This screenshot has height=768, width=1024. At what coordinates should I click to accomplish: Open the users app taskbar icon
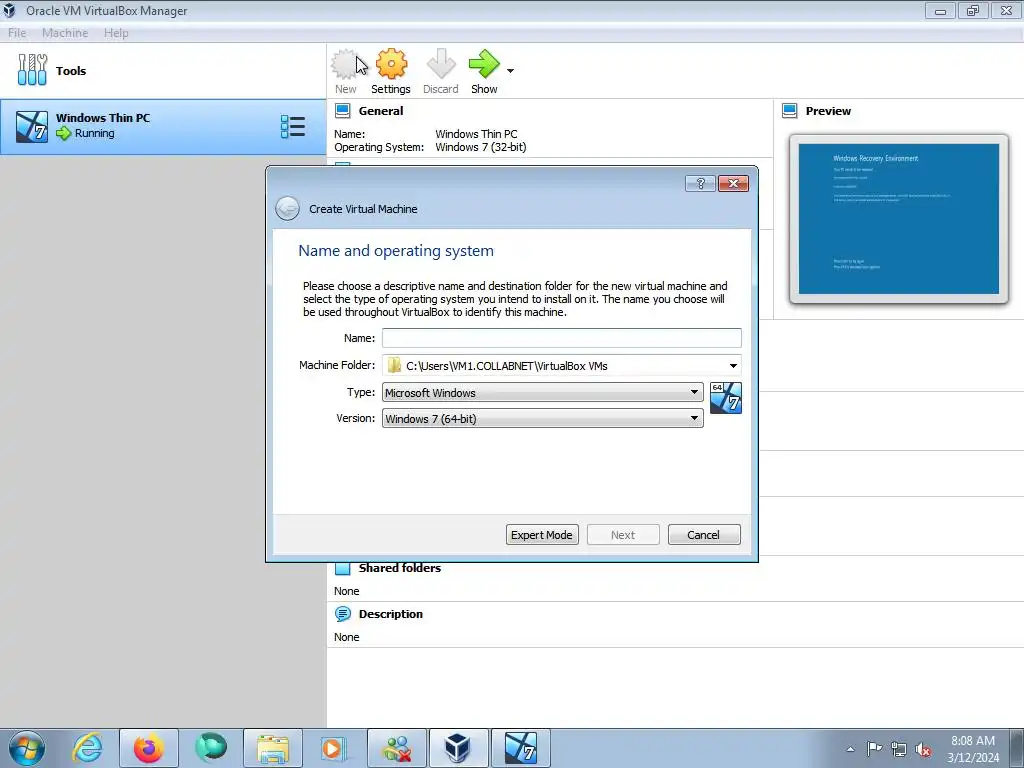click(397, 748)
